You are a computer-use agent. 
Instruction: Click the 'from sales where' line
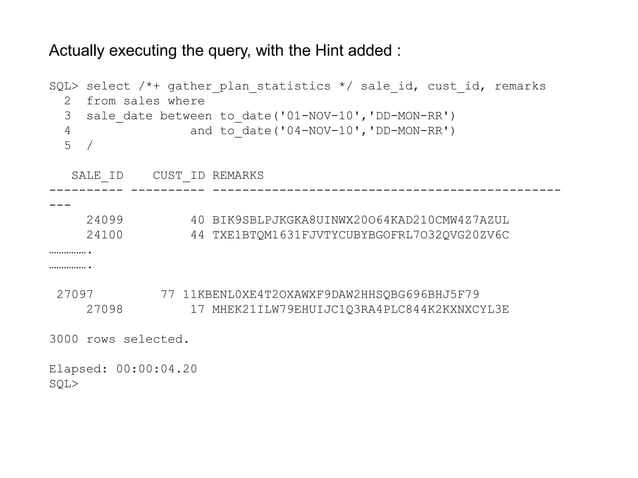point(145,101)
